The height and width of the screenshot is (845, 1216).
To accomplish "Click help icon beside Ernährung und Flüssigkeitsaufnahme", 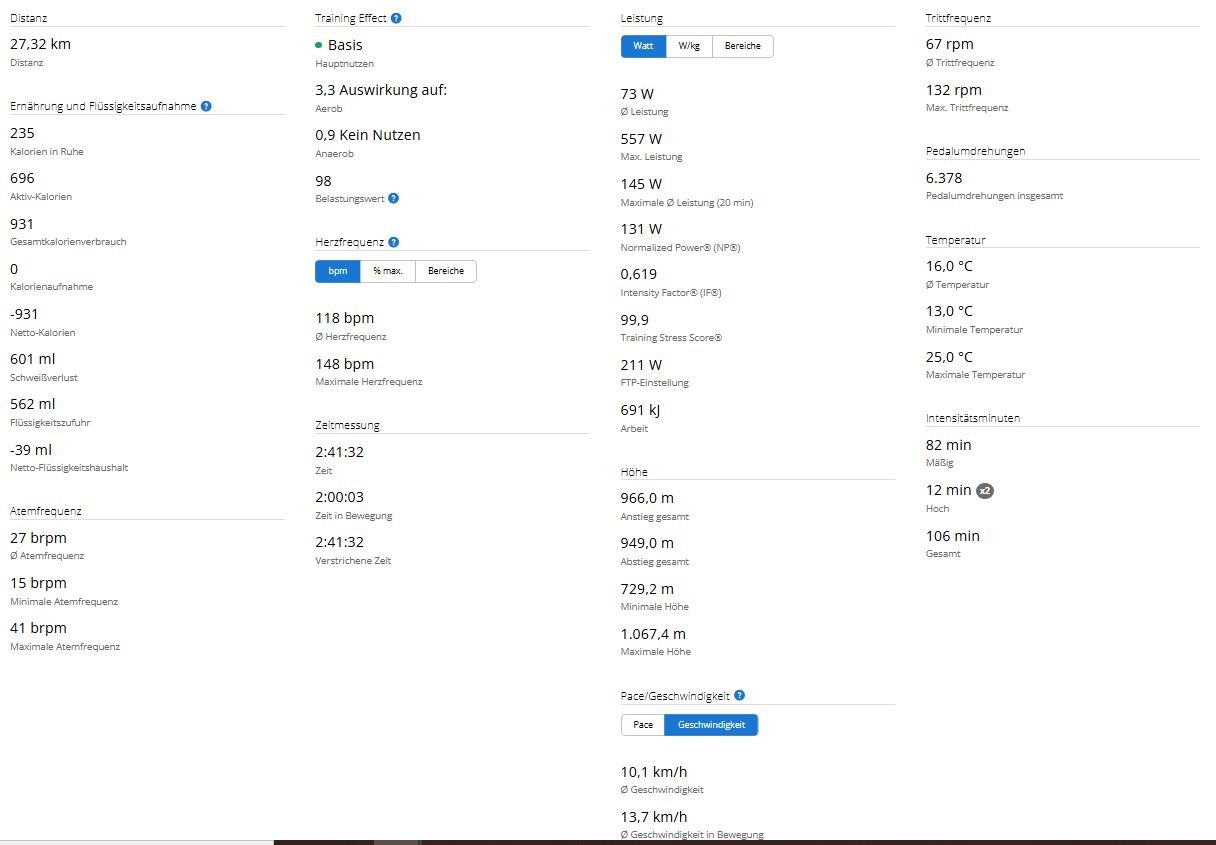I will point(206,106).
